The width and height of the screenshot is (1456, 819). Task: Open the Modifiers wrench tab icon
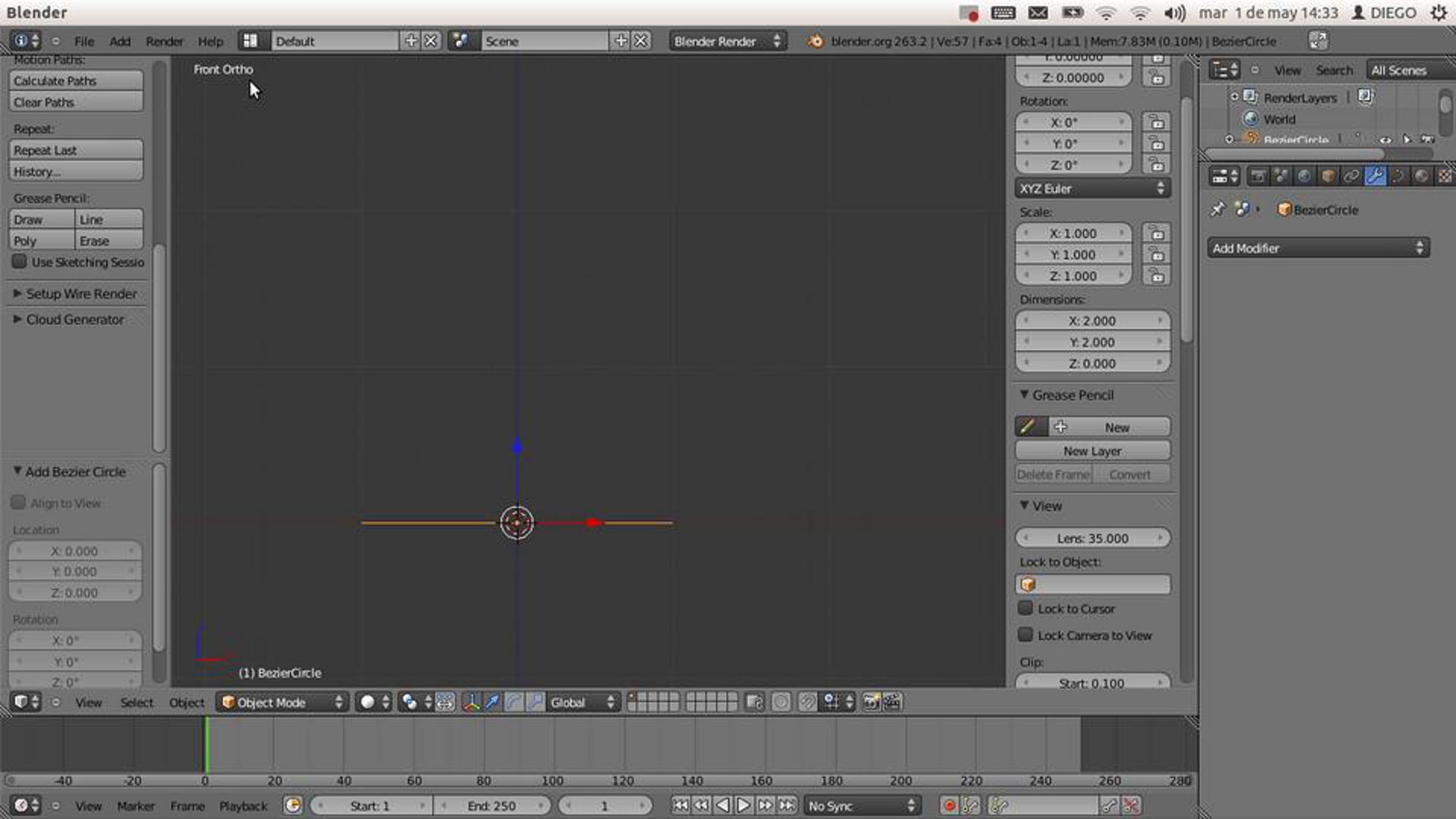1375,177
